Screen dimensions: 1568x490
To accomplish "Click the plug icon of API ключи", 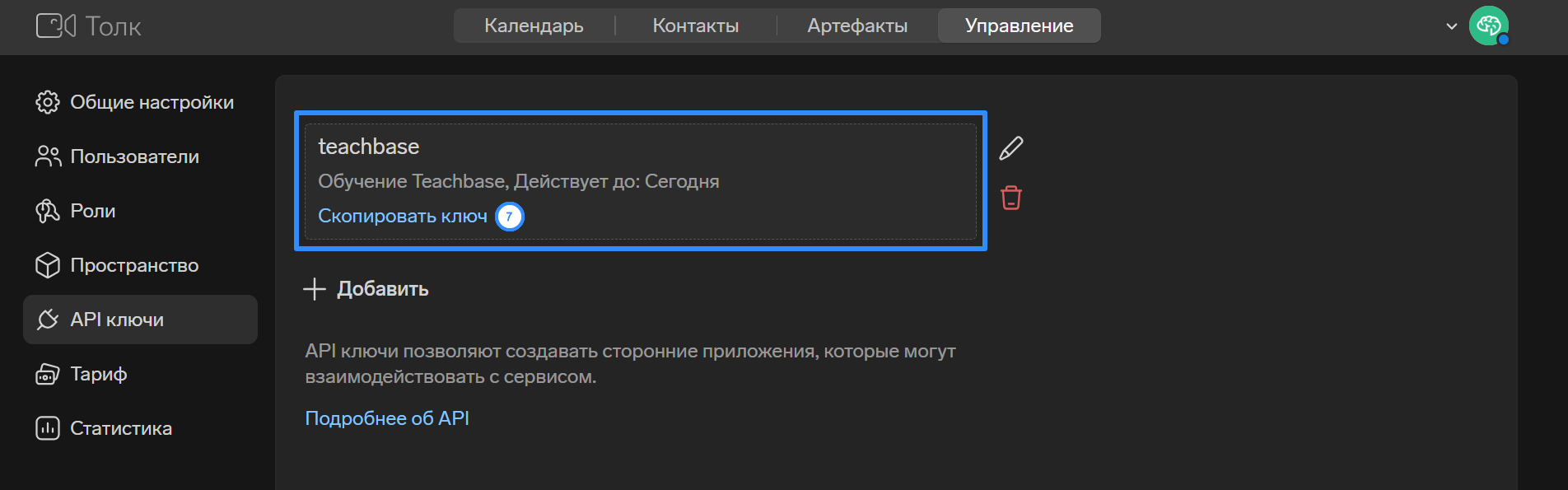I will [48, 320].
